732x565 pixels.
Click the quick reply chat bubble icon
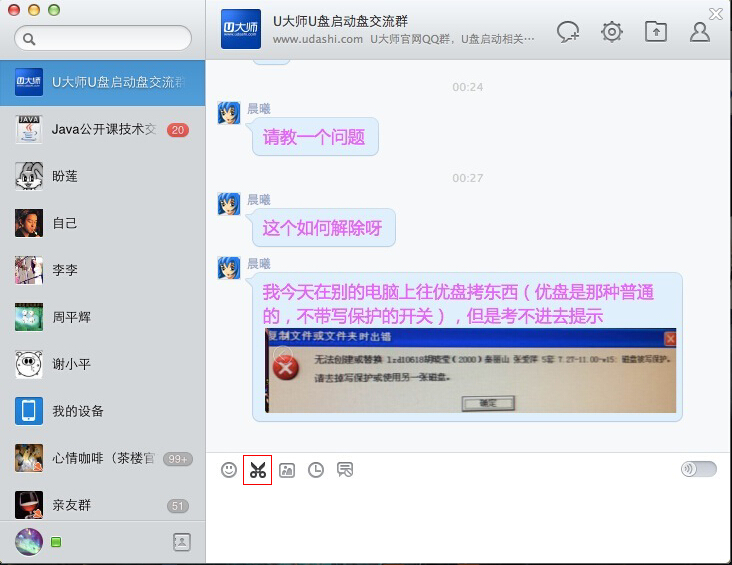[345, 470]
